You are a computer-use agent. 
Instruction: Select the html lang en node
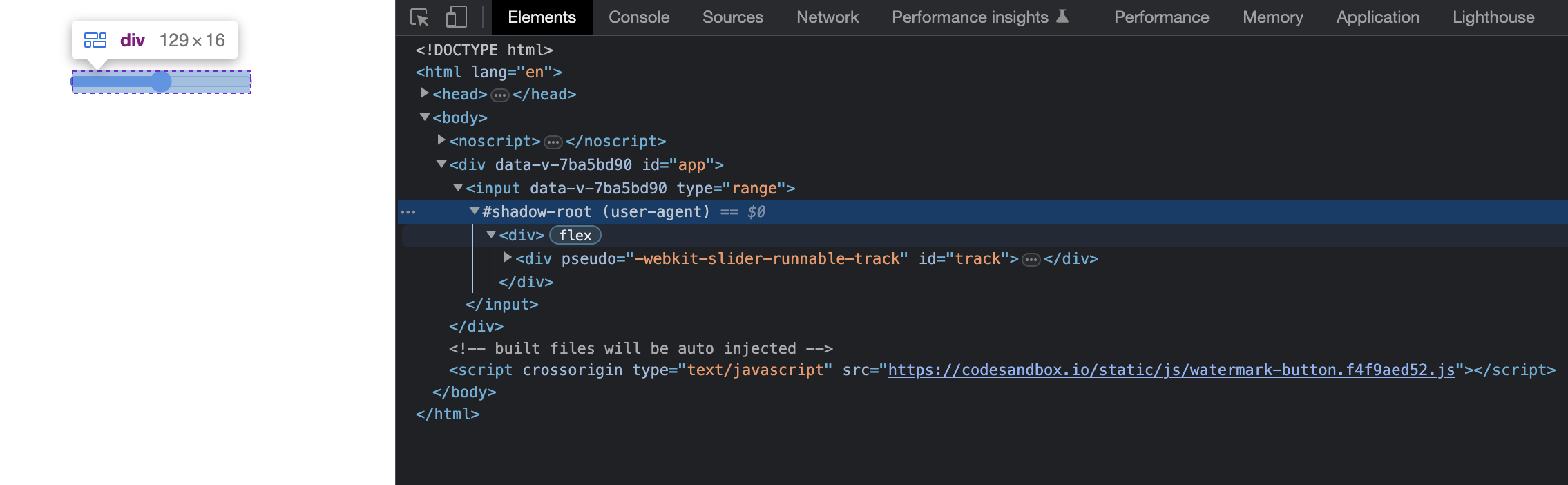click(x=489, y=72)
